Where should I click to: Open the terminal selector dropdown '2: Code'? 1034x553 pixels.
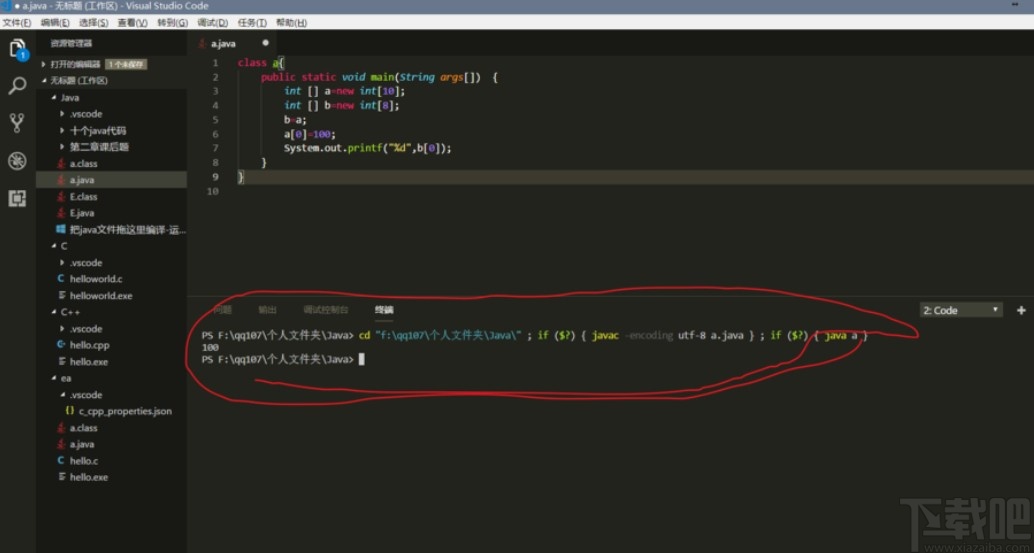point(961,310)
